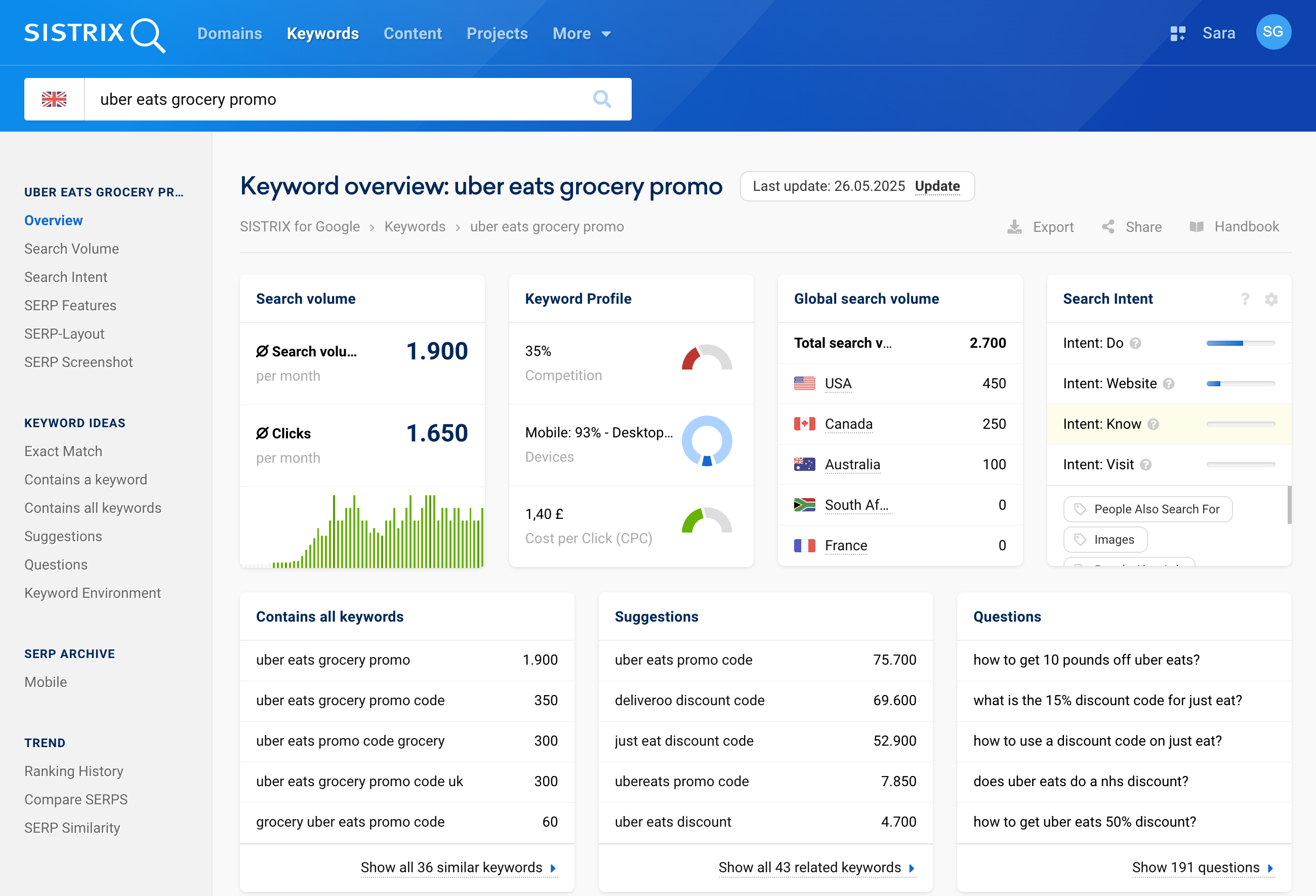Click "does uber eats do a nhs discount?"

click(1081, 782)
